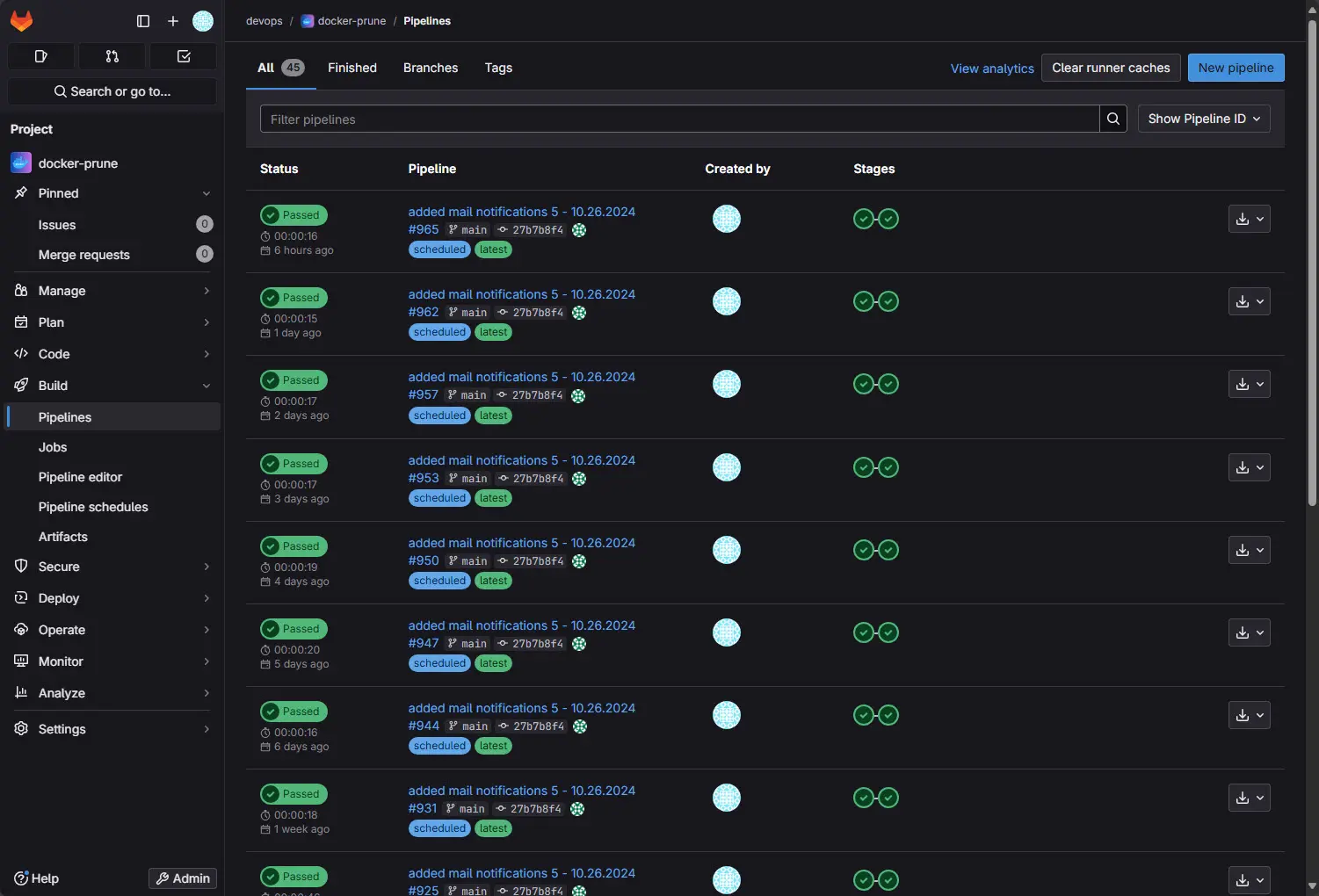Collapse the sidebar with the panel icon
This screenshot has height=896, width=1319.
[142, 21]
